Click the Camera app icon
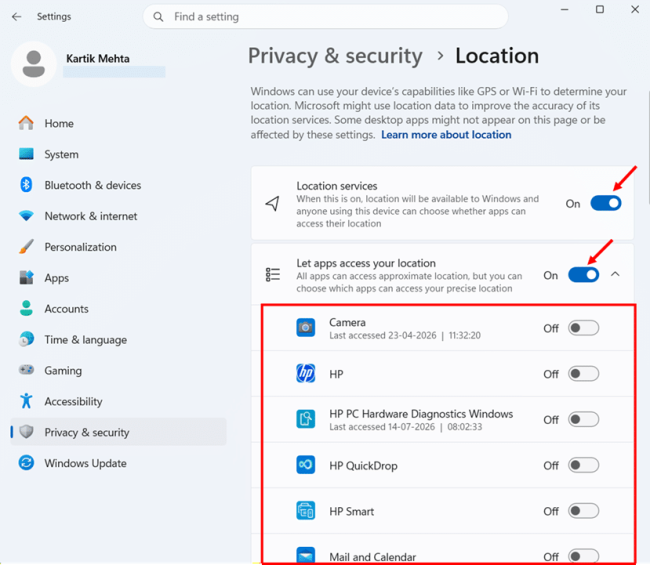This screenshot has width=650, height=565. click(x=306, y=328)
